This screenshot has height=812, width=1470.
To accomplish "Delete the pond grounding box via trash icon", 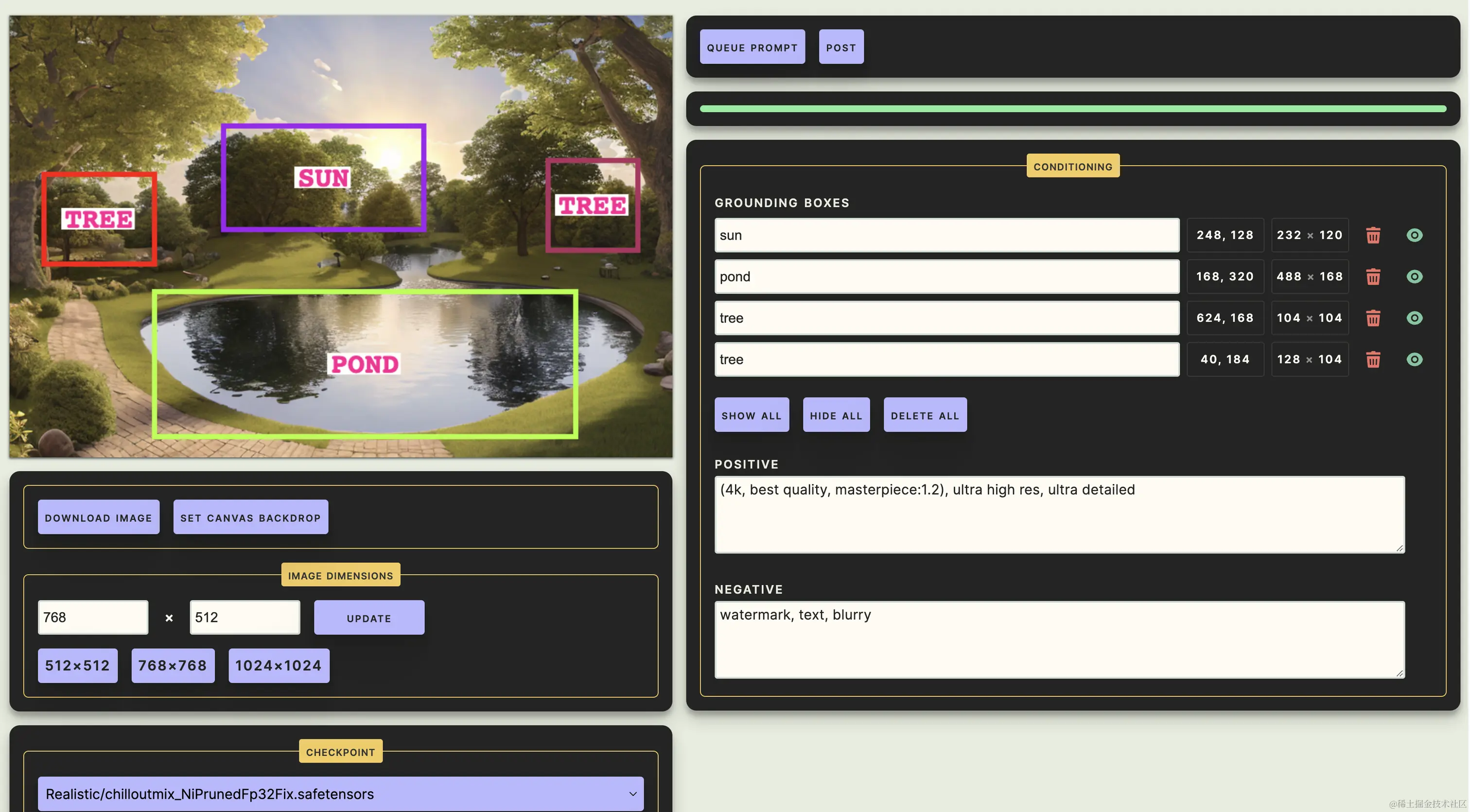I will coord(1373,277).
